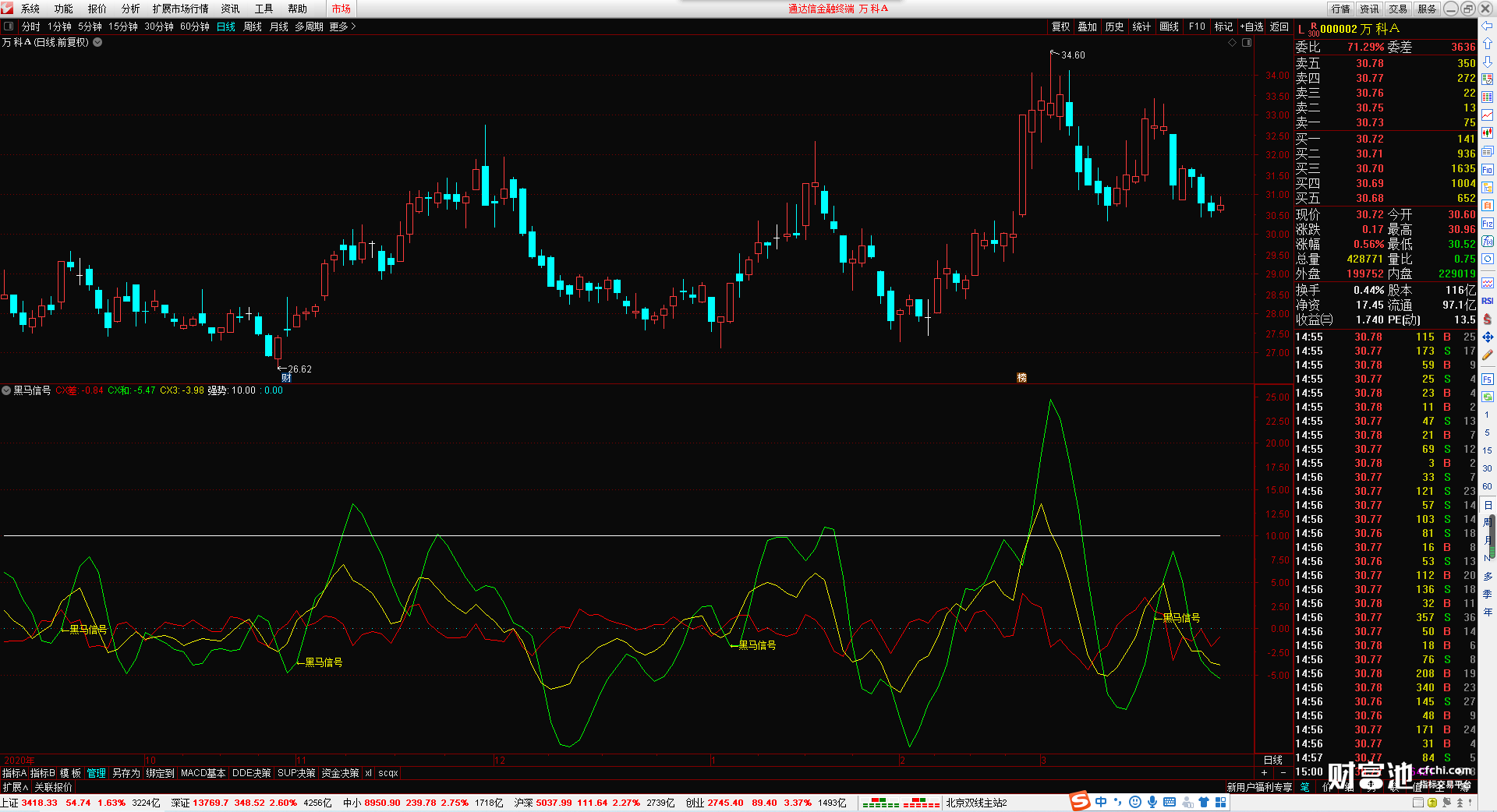Toggle the diamond icon at chart top right

click(x=1233, y=43)
